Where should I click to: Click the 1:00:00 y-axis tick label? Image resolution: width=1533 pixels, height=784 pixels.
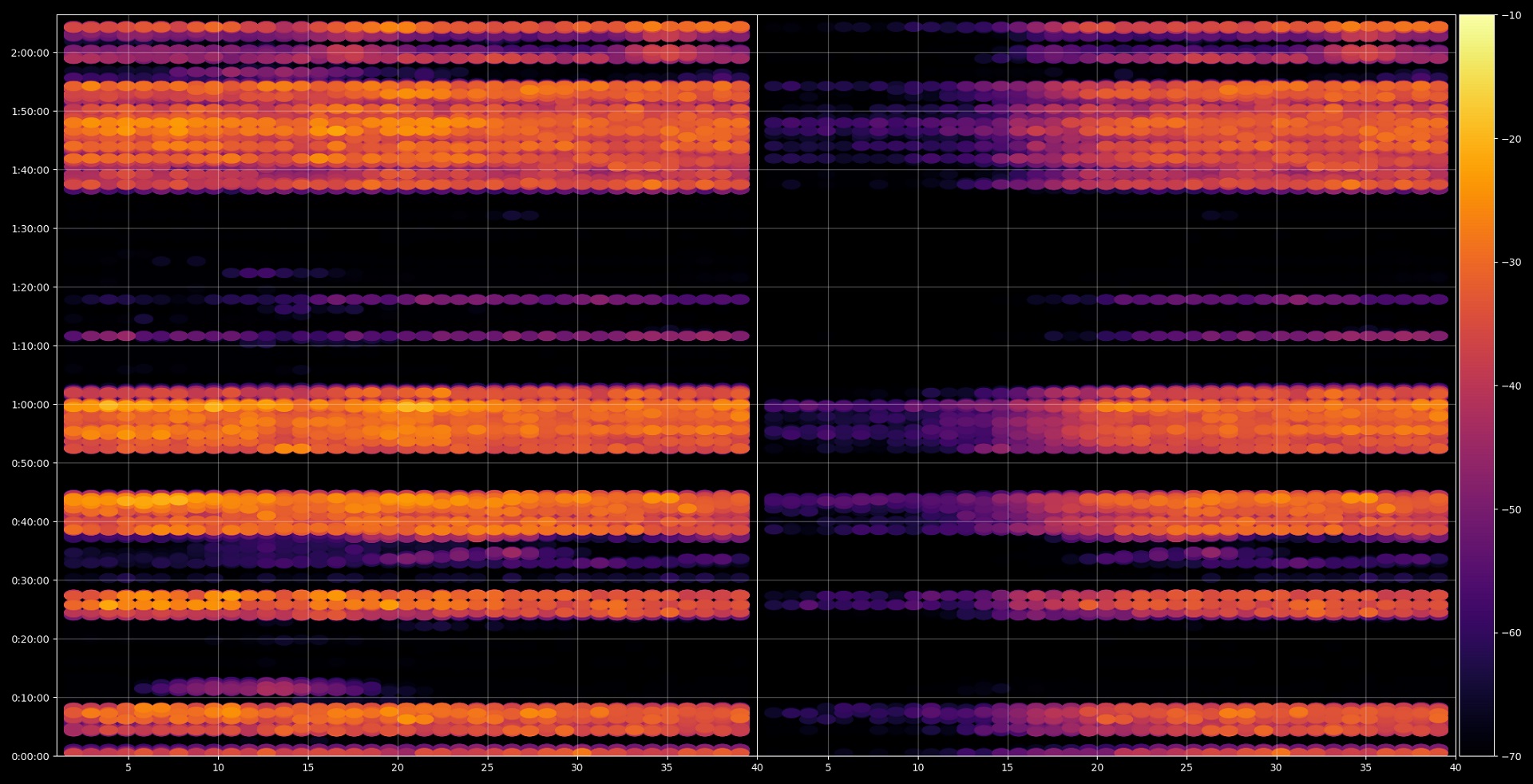click(x=30, y=405)
